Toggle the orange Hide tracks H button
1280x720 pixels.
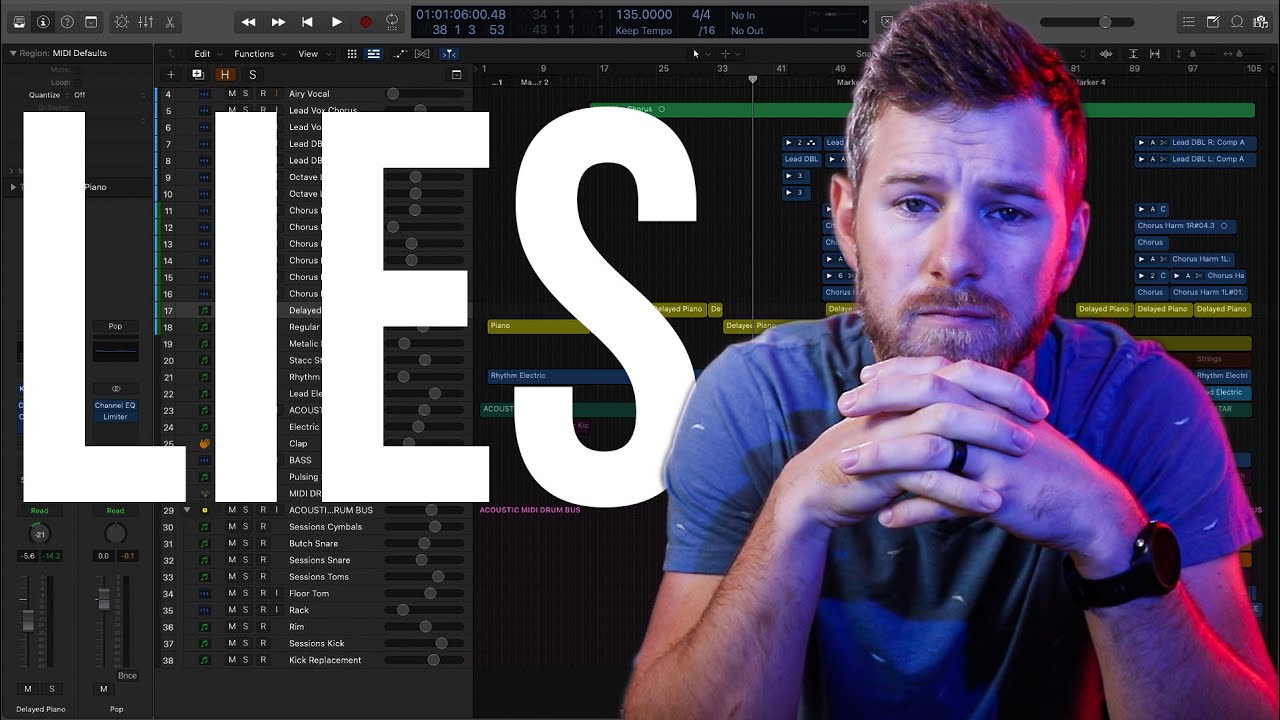pyautogui.click(x=225, y=74)
